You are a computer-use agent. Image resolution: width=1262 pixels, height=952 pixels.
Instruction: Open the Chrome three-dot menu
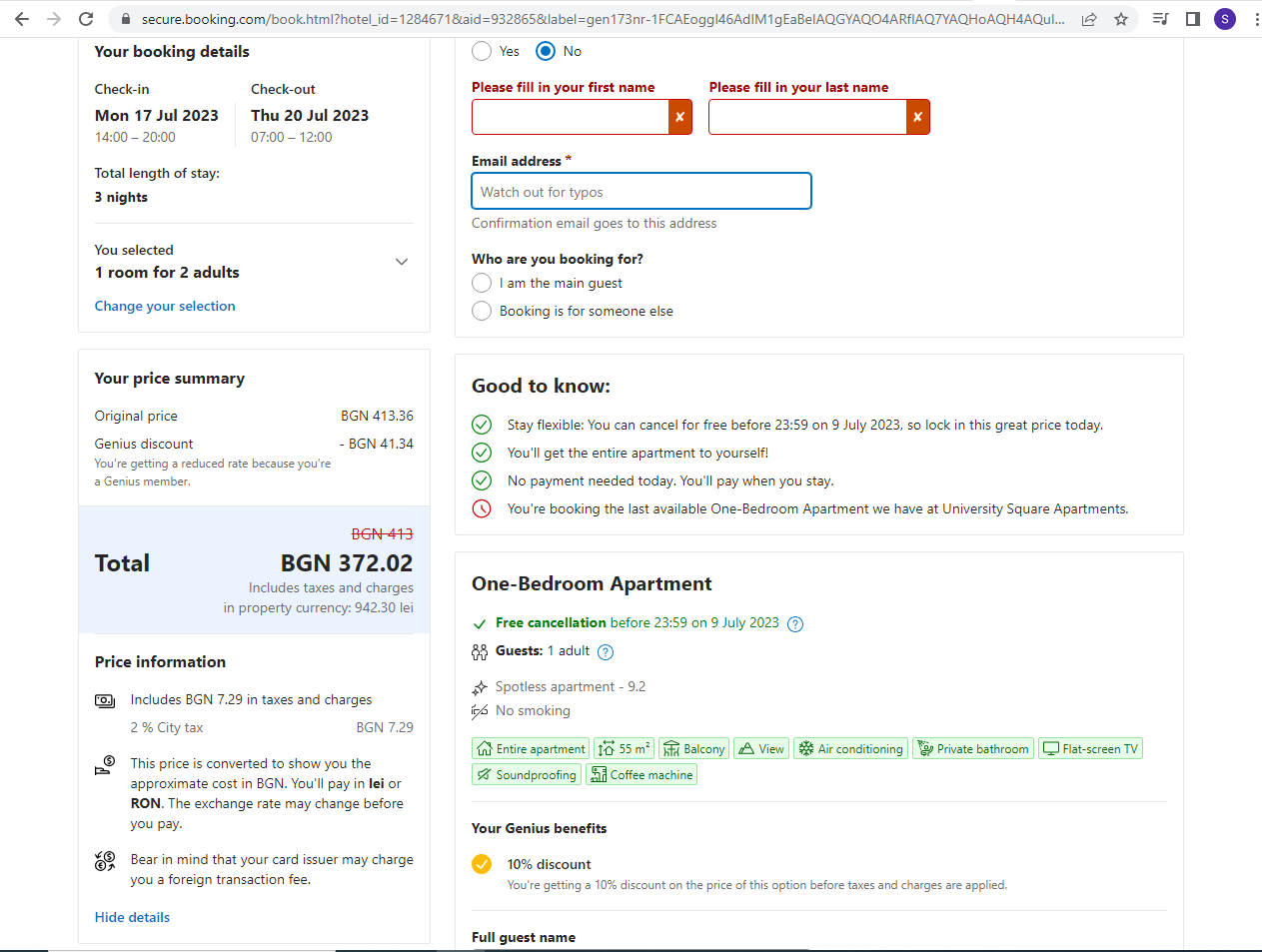click(1256, 19)
